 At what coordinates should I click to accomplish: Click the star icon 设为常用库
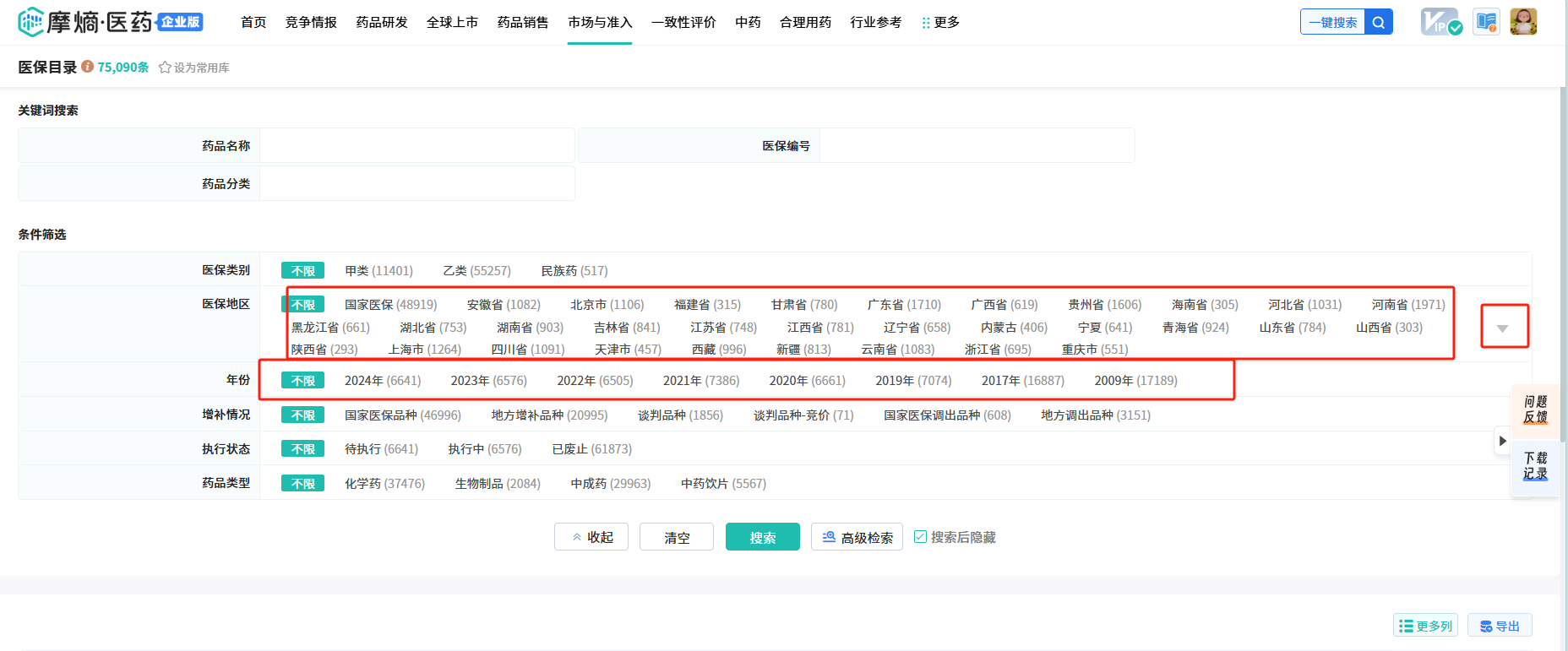click(165, 68)
